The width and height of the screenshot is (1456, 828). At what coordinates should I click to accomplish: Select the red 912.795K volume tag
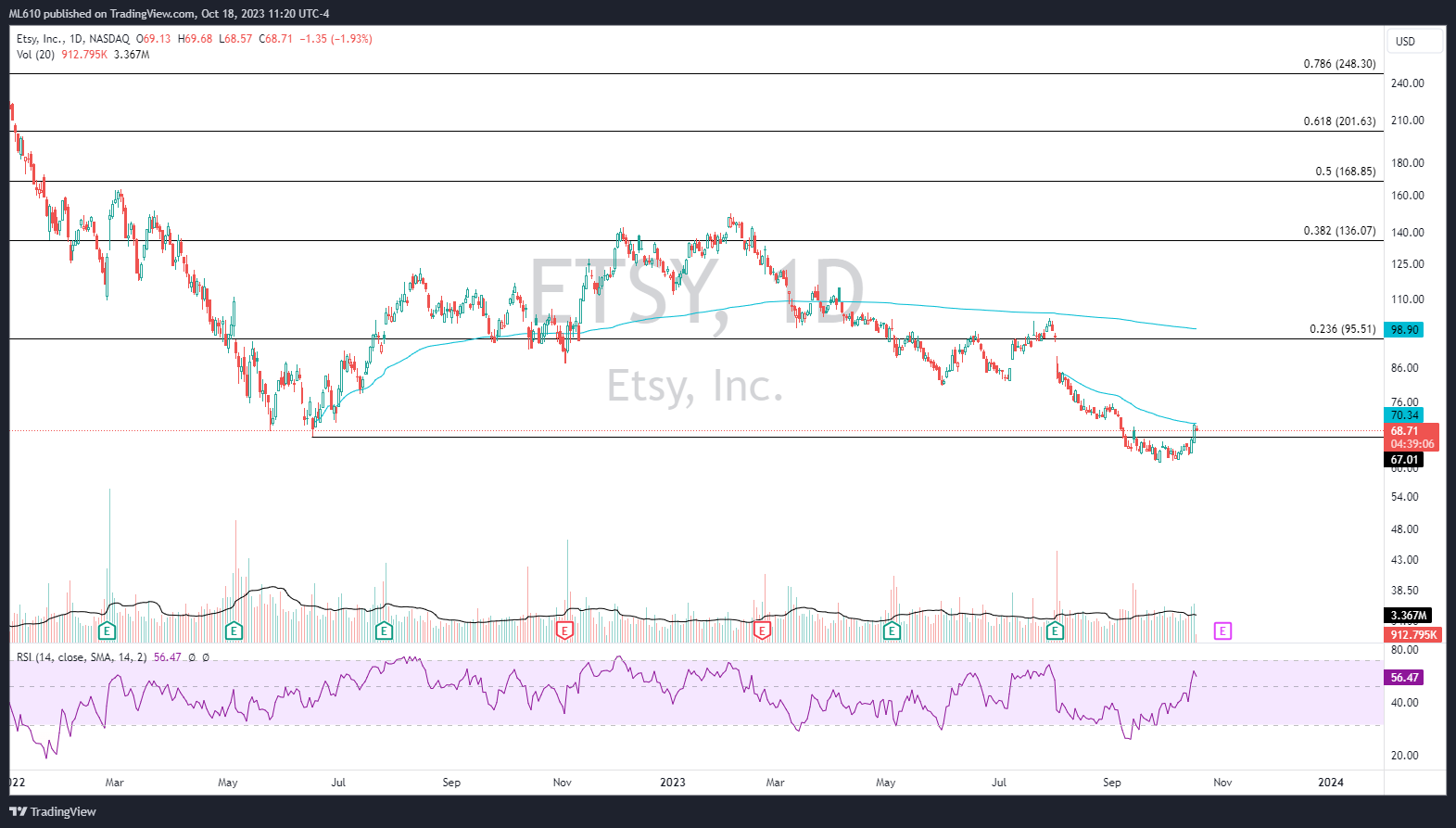(1413, 635)
